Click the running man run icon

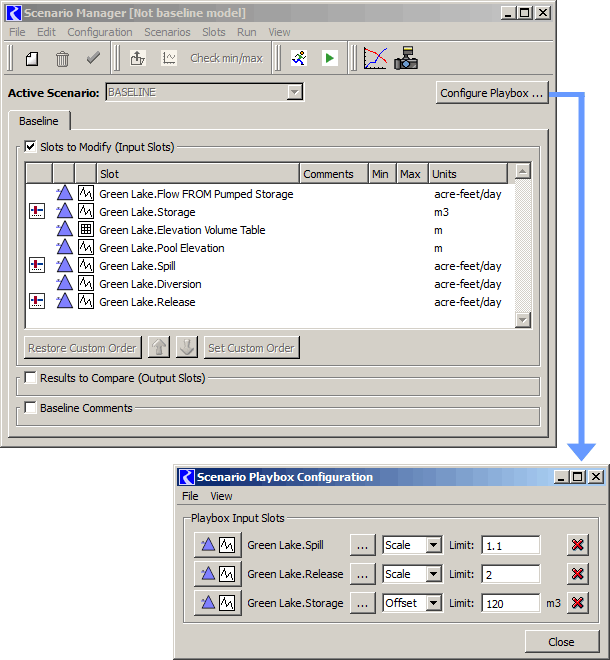click(x=299, y=58)
